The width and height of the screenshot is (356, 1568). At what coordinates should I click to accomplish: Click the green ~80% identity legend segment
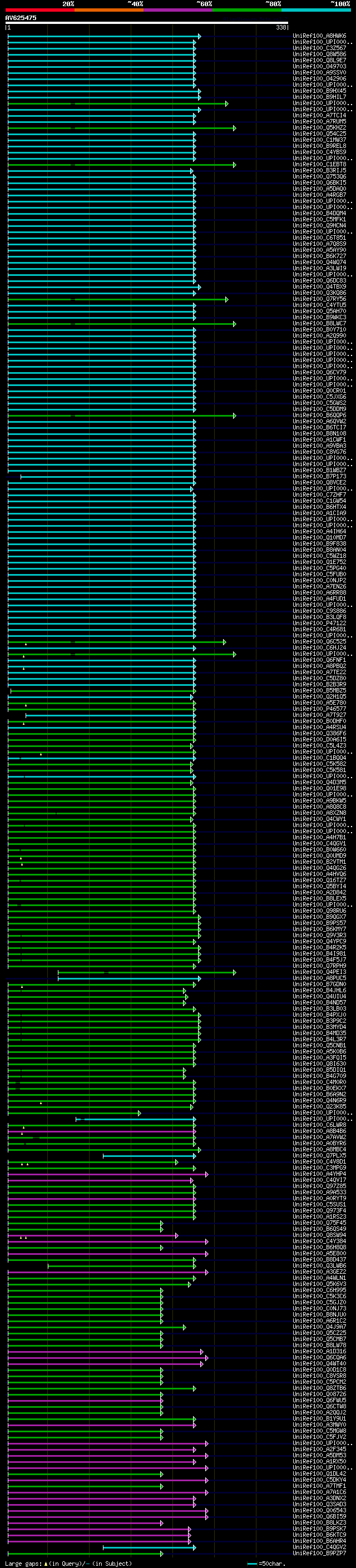247,10
